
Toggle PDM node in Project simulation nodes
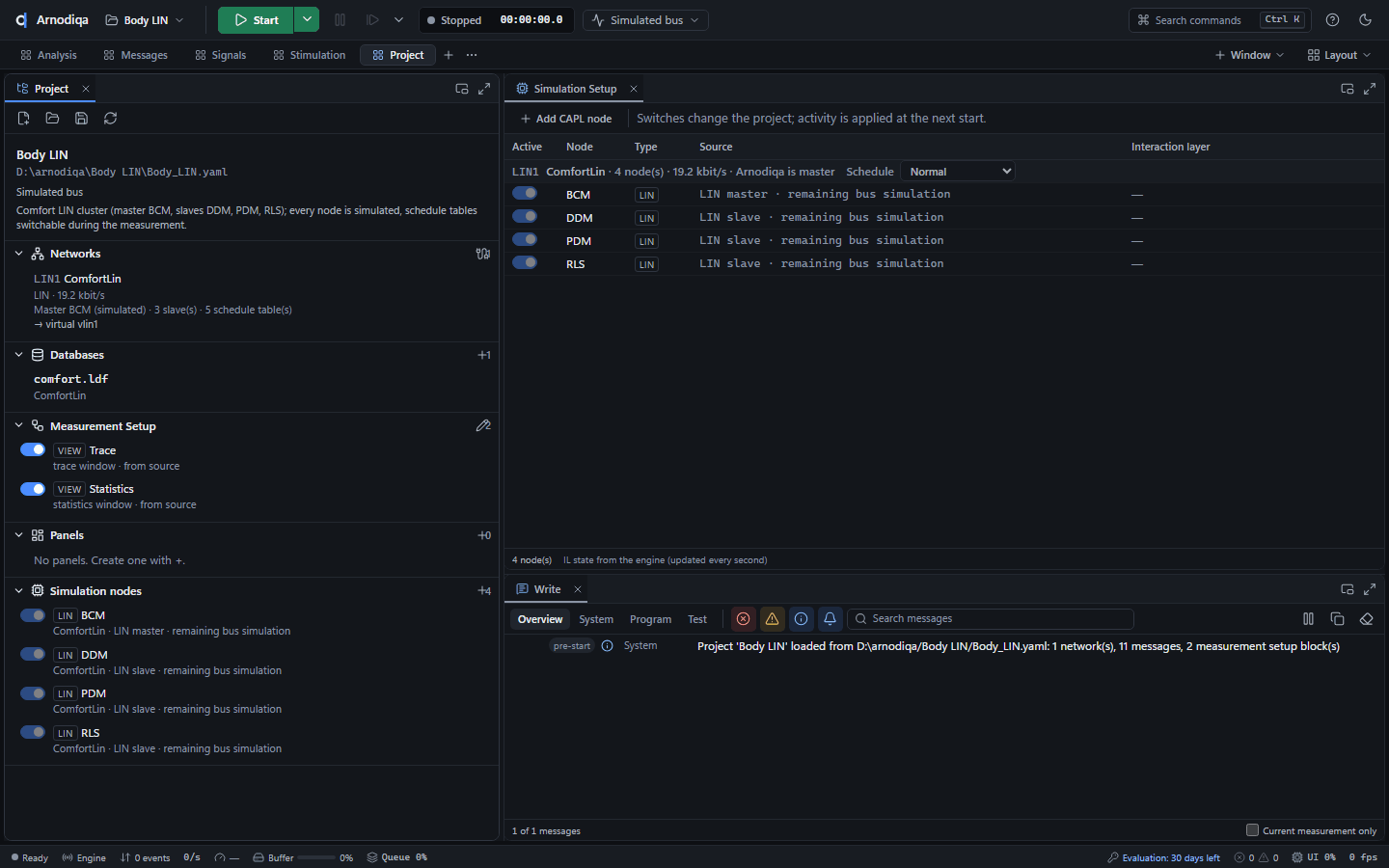coord(33,693)
